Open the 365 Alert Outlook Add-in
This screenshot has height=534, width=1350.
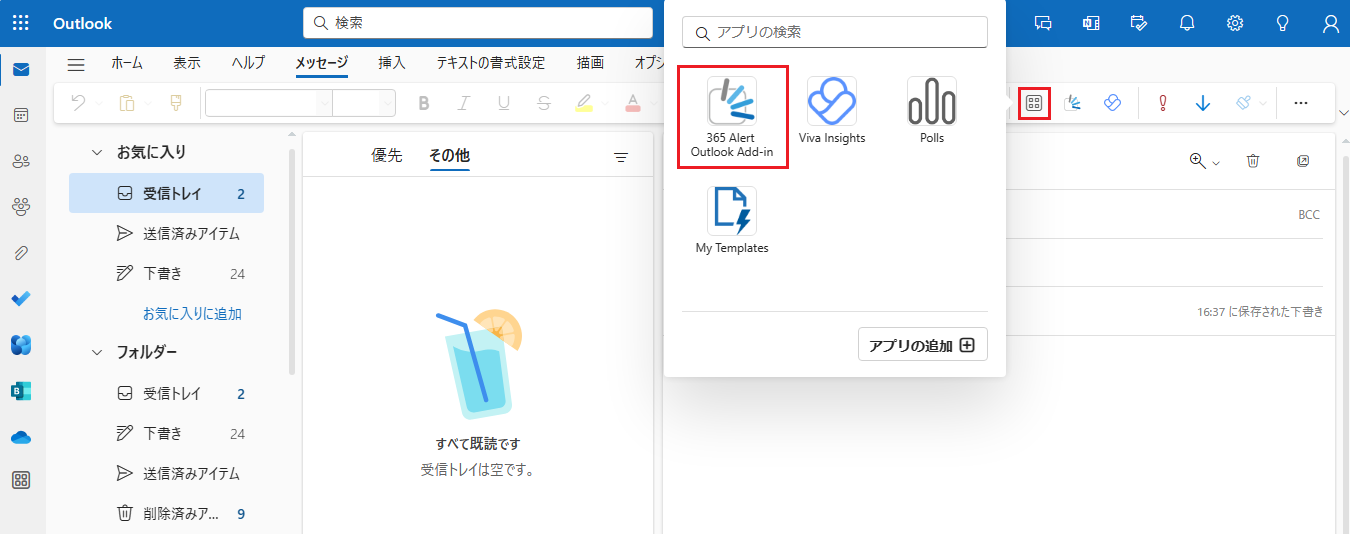click(x=732, y=116)
